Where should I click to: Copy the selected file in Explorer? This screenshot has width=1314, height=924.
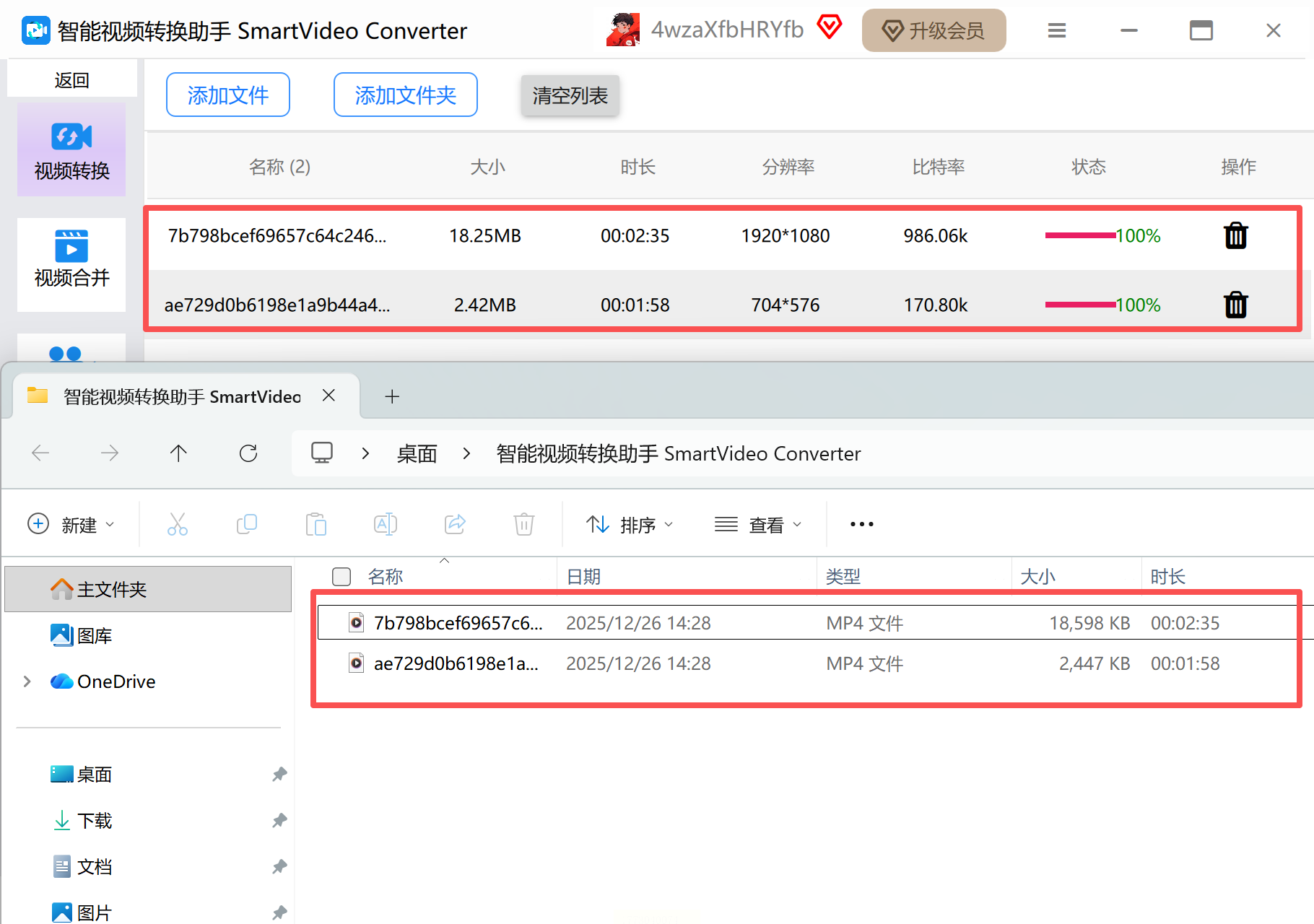click(247, 524)
